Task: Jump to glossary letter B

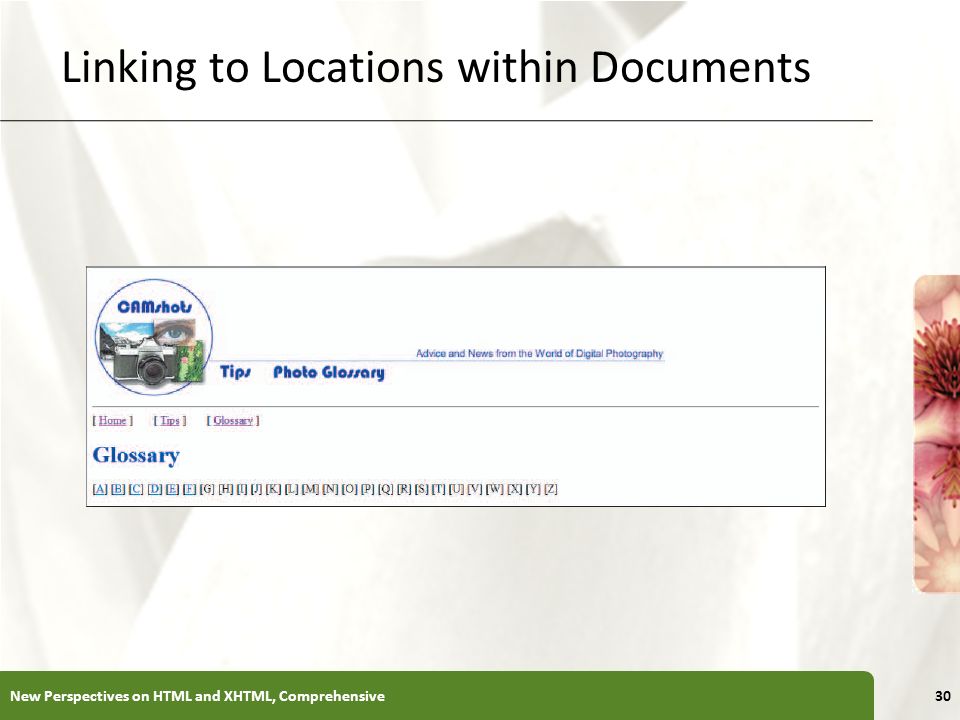Action: 118,489
